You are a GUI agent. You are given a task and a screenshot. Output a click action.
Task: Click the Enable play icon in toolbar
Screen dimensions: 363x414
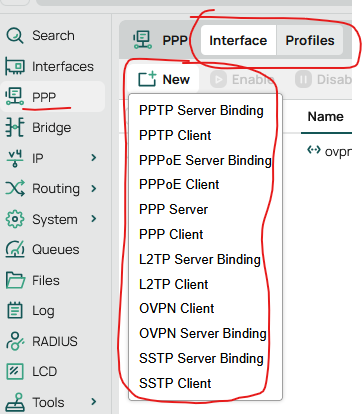coord(218,80)
